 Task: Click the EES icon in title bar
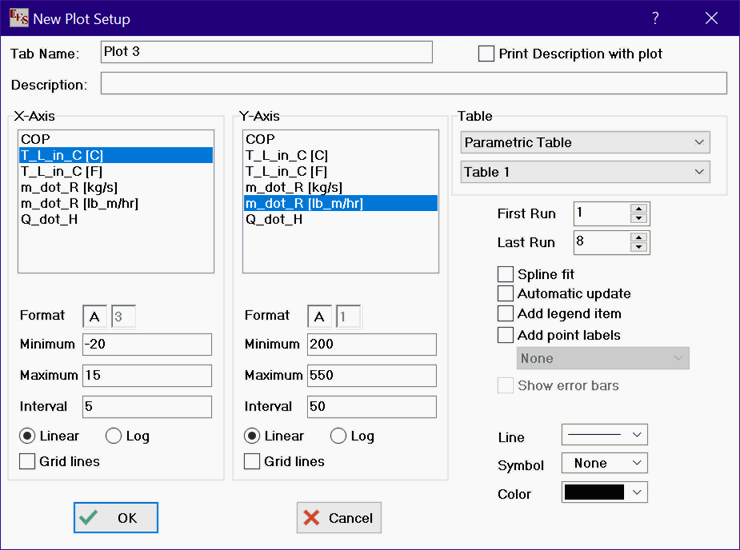tap(18, 19)
